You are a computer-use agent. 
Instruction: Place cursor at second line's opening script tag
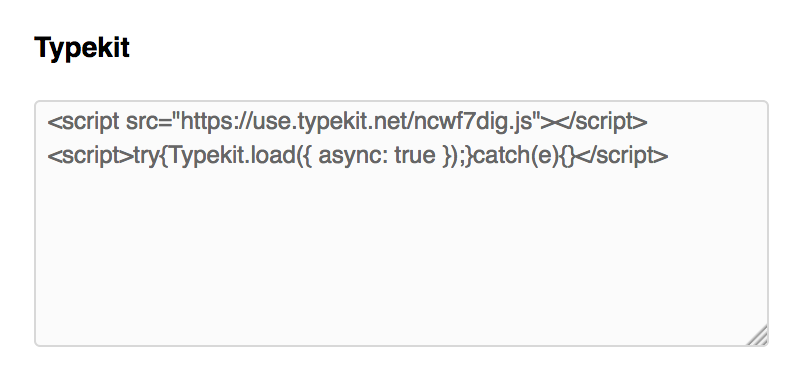(90, 156)
